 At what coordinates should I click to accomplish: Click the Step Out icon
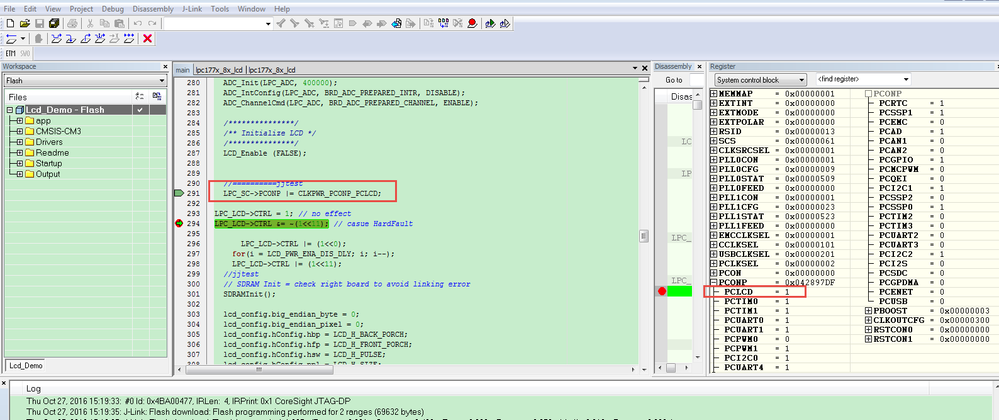[x=86, y=39]
